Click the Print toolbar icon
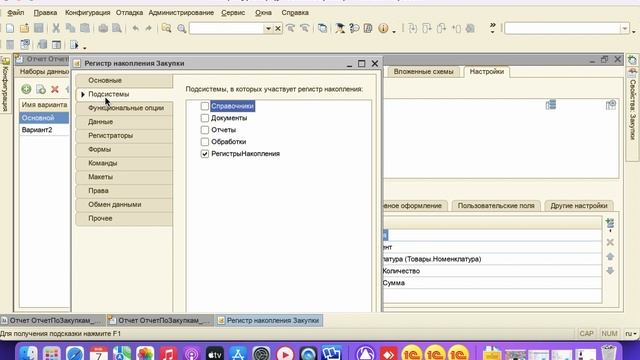This screenshot has height=360, width=640. pyautogui.click(x=103, y=28)
